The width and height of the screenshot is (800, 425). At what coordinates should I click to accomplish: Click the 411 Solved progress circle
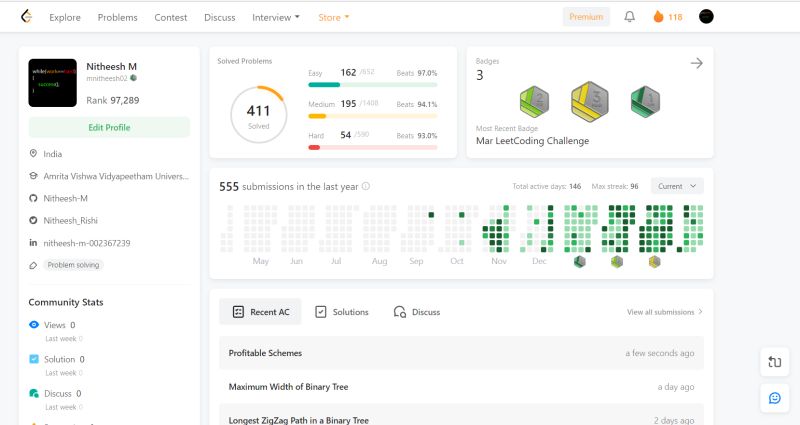point(258,115)
